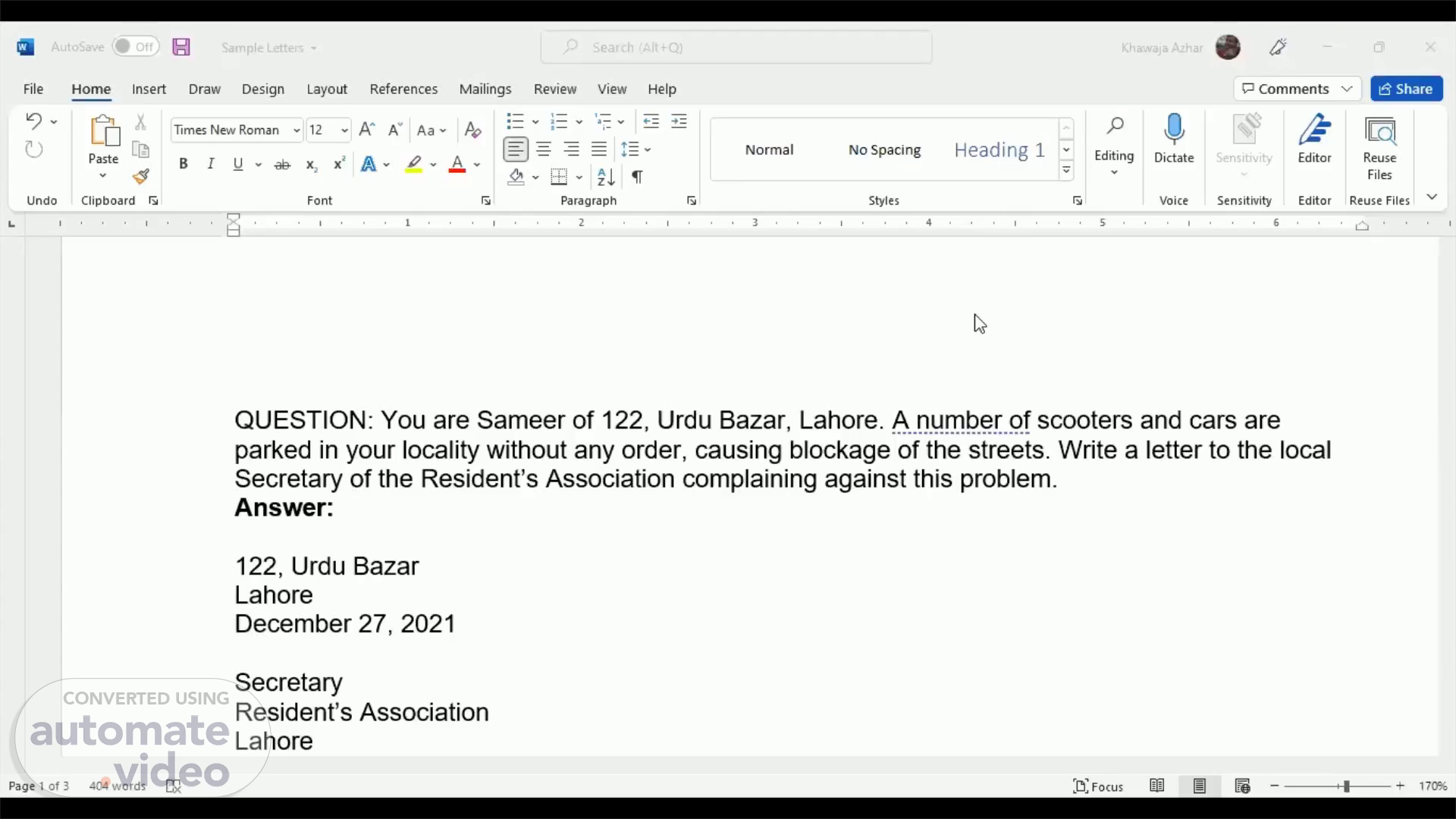This screenshot has height=819, width=1456.
Task: Switch to the Design tab
Action: coord(262,89)
